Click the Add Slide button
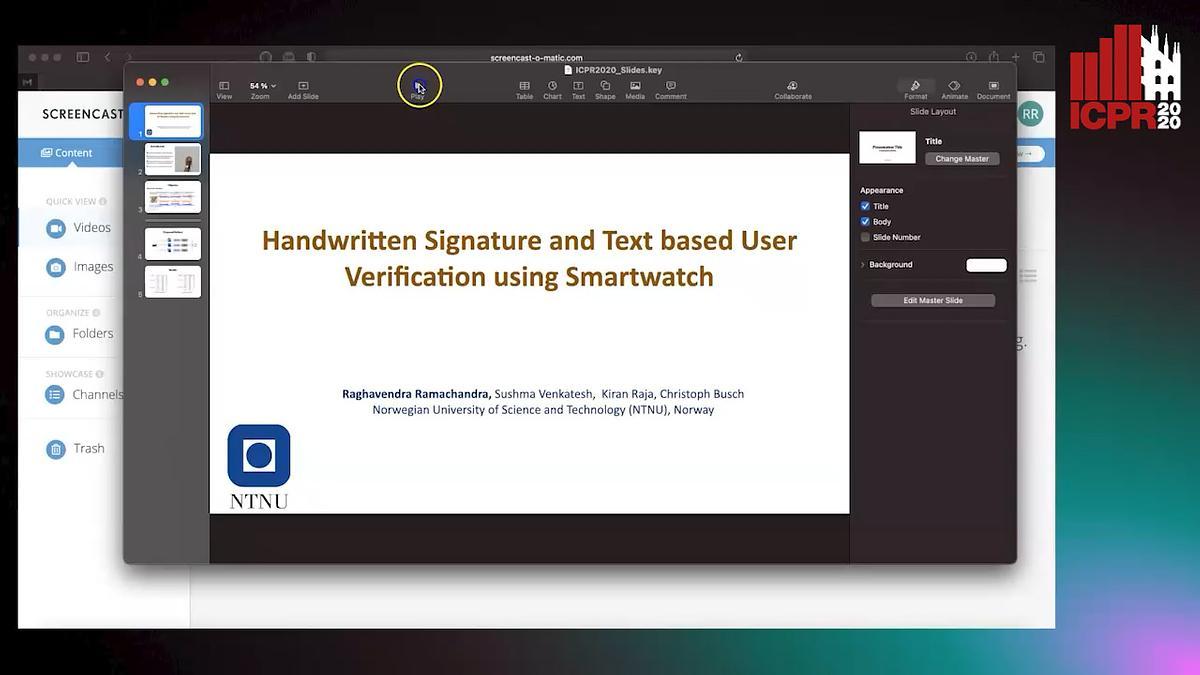Viewport: 1200px width, 675px height. pos(303,87)
